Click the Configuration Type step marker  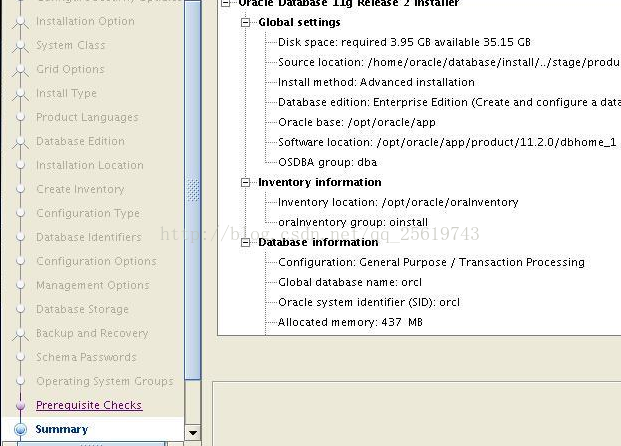(20, 213)
